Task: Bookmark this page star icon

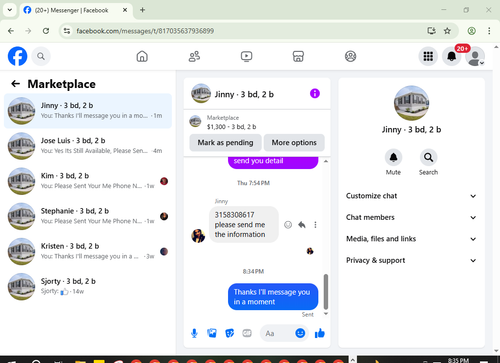Action: [x=447, y=31]
